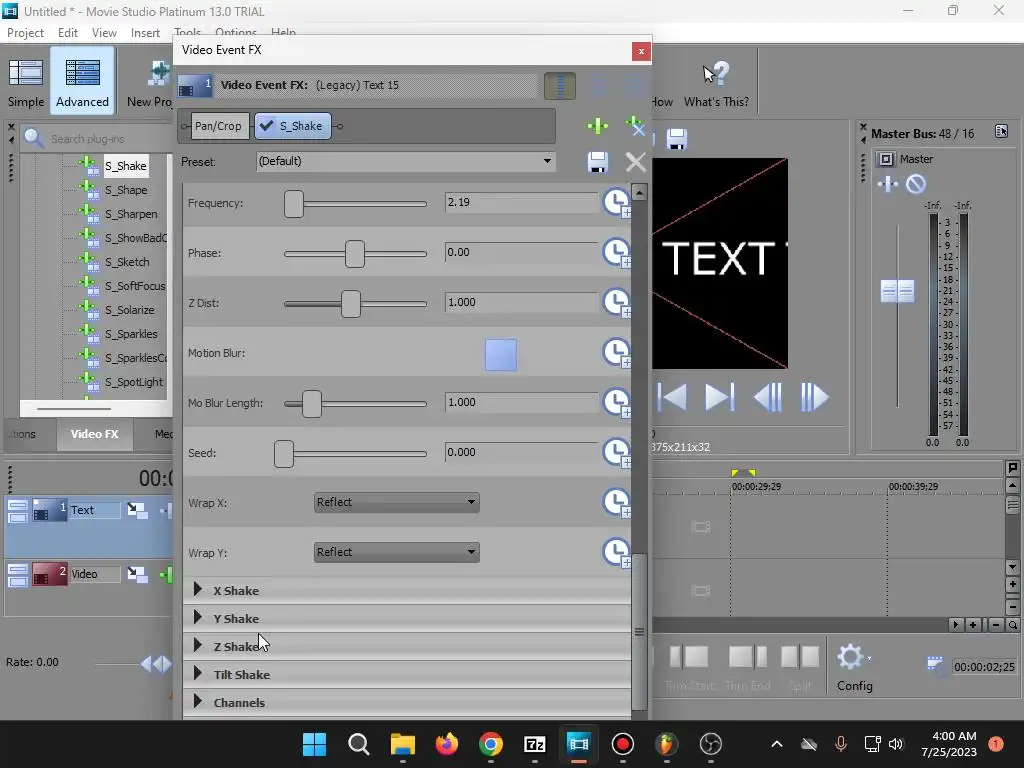Click the Phase slider handle

pos(355,253)
